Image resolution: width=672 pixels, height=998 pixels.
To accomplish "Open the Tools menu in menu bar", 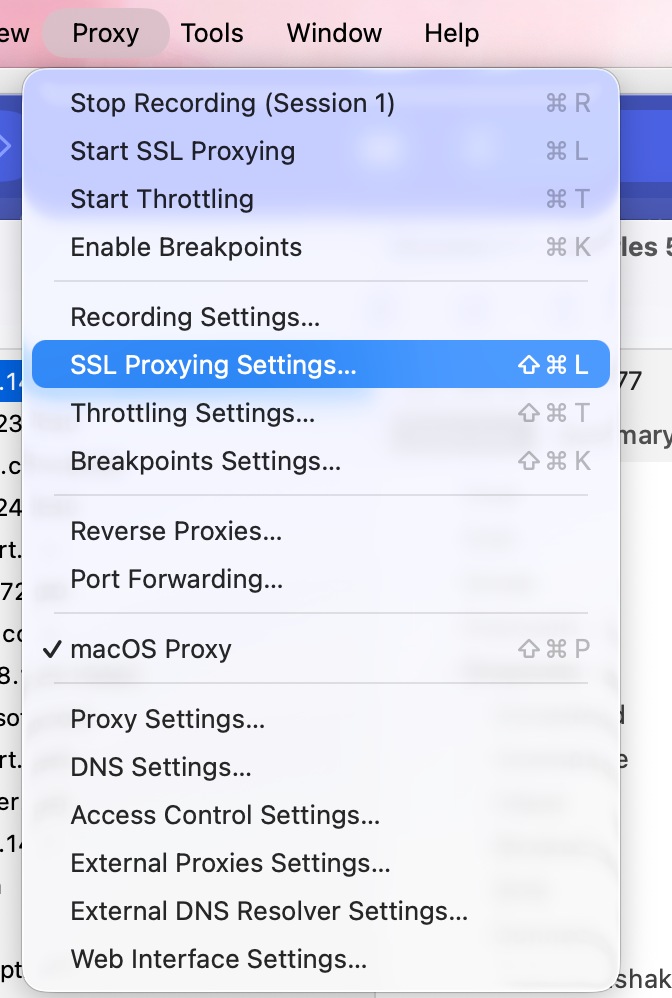I will [x=212, y=33].
